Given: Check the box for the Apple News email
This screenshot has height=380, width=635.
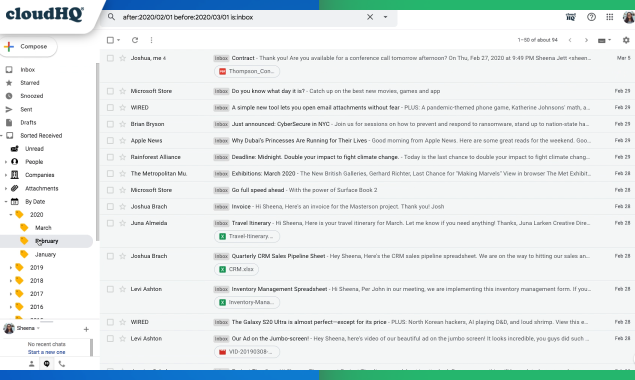Looking at the screenshot, I should coord(110,141).
